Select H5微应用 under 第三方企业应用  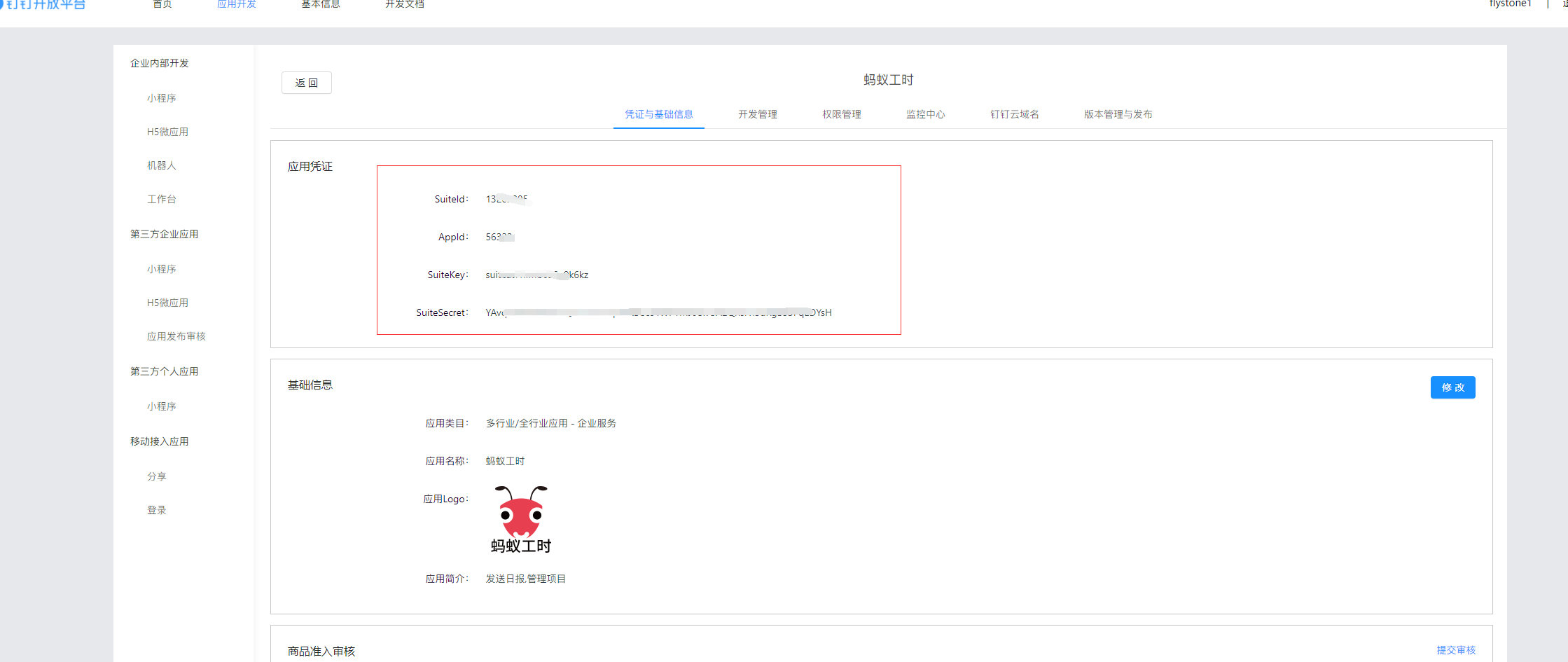[167, 303]
